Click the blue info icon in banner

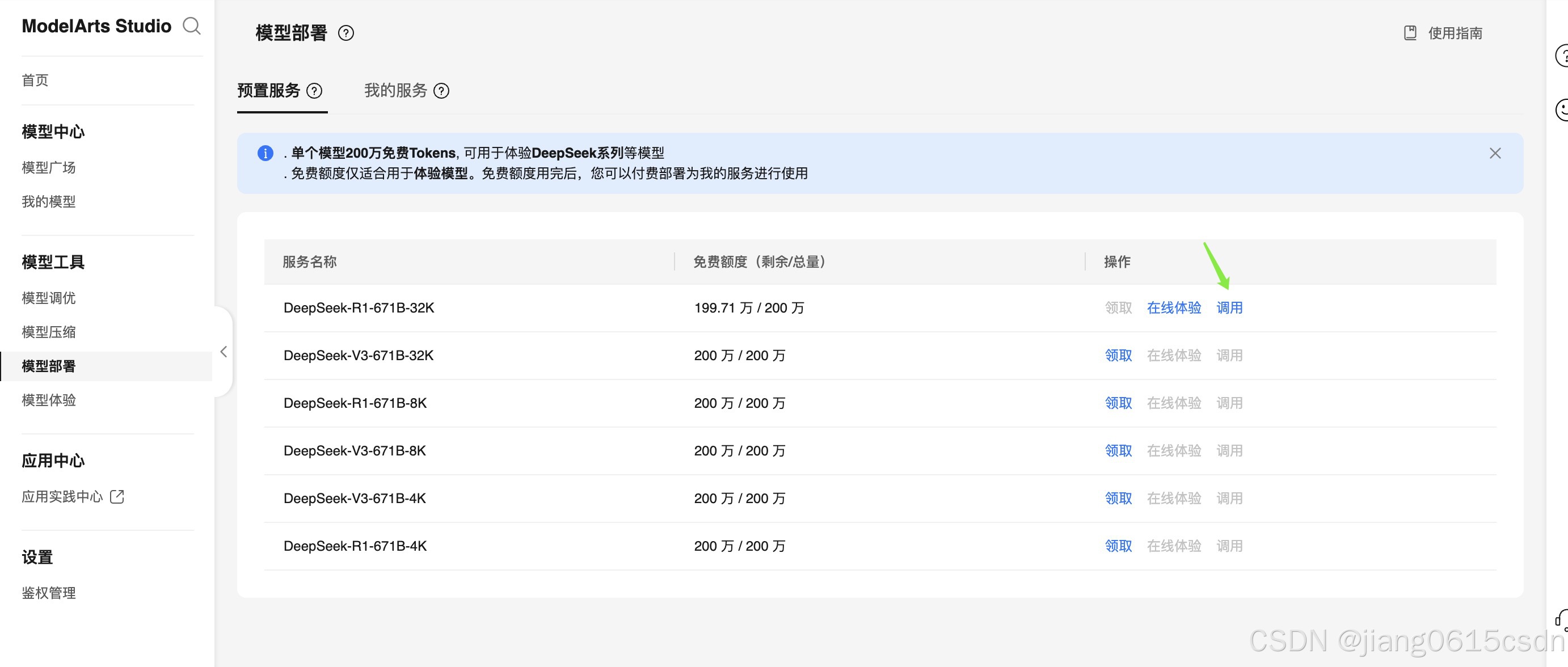[x=265, y=153]
